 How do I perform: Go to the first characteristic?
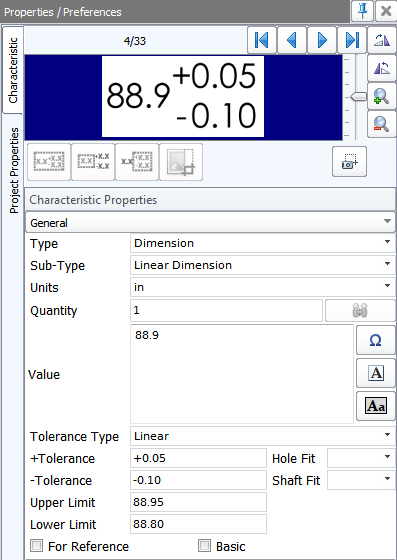[262, 40]
